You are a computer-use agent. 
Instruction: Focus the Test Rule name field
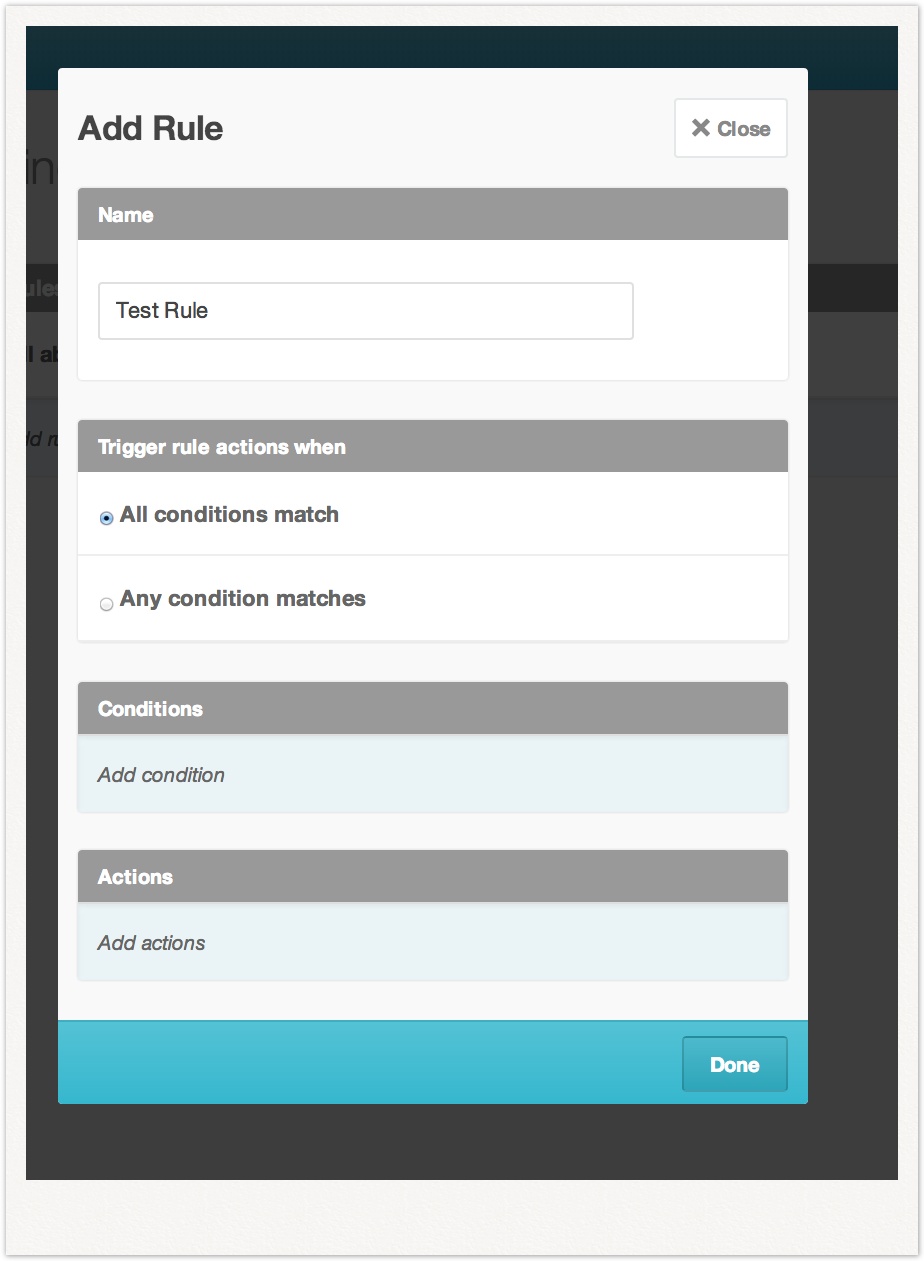click(x=366, y=311)
